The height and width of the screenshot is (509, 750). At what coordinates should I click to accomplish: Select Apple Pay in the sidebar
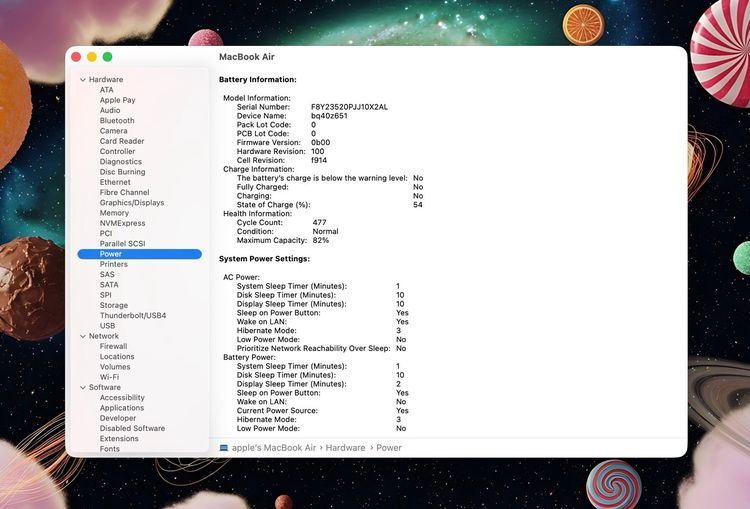118,100
